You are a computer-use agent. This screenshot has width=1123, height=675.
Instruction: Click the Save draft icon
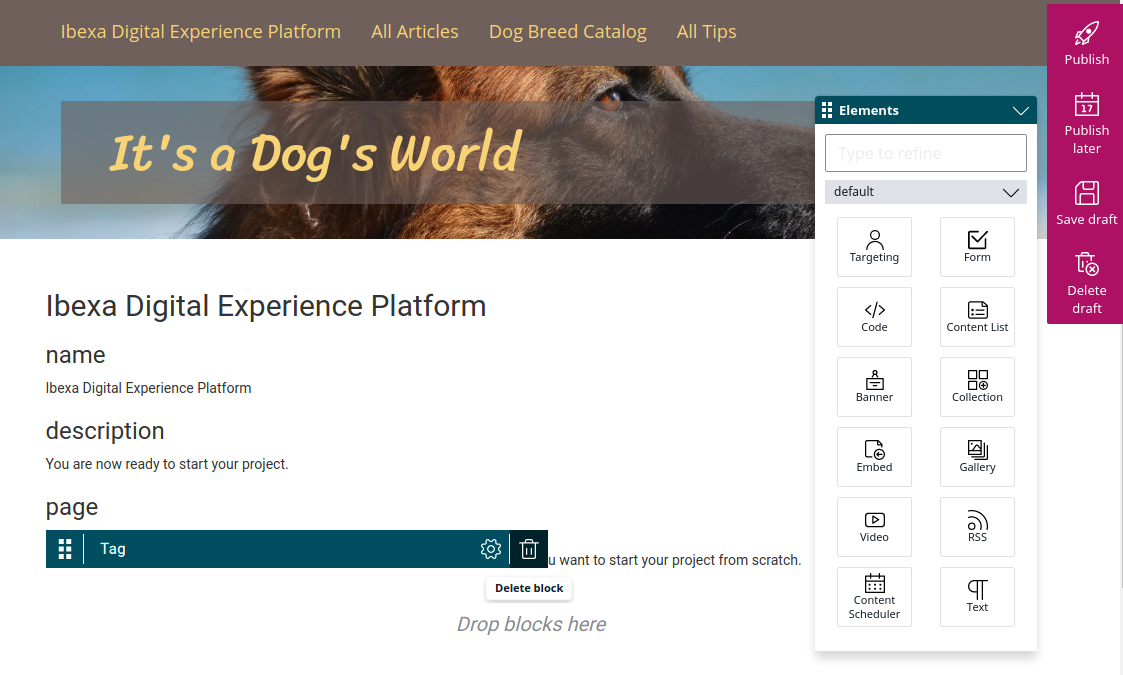(x=1086, y=193)
